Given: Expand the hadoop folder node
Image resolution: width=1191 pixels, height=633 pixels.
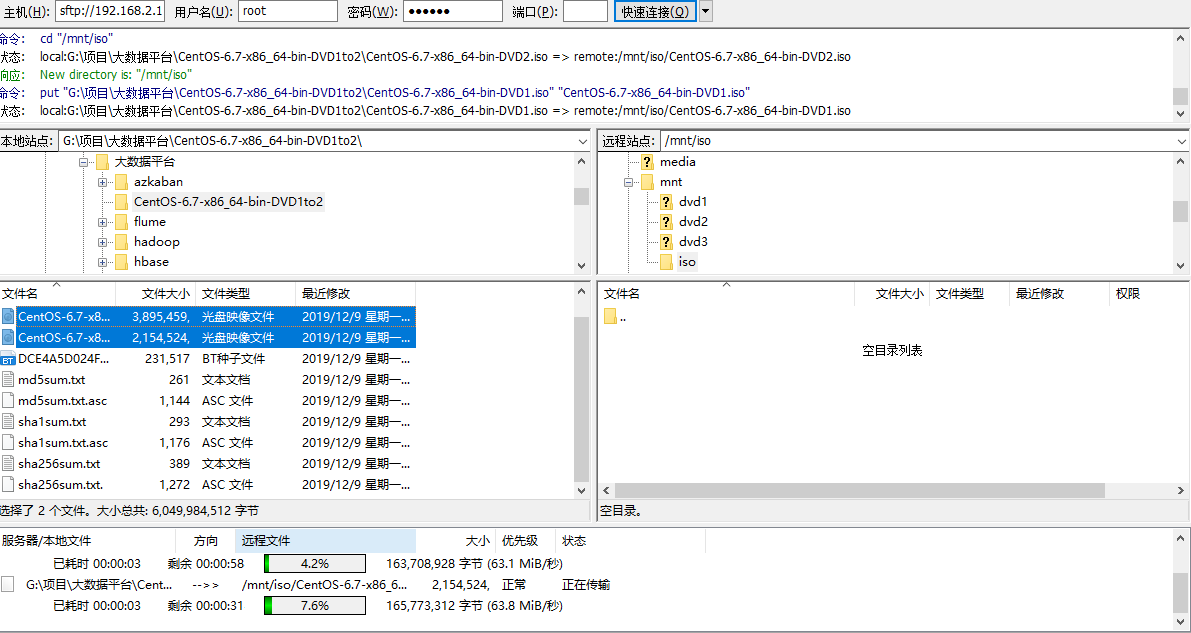Looking at the screenshot, I should click(102, 242).
